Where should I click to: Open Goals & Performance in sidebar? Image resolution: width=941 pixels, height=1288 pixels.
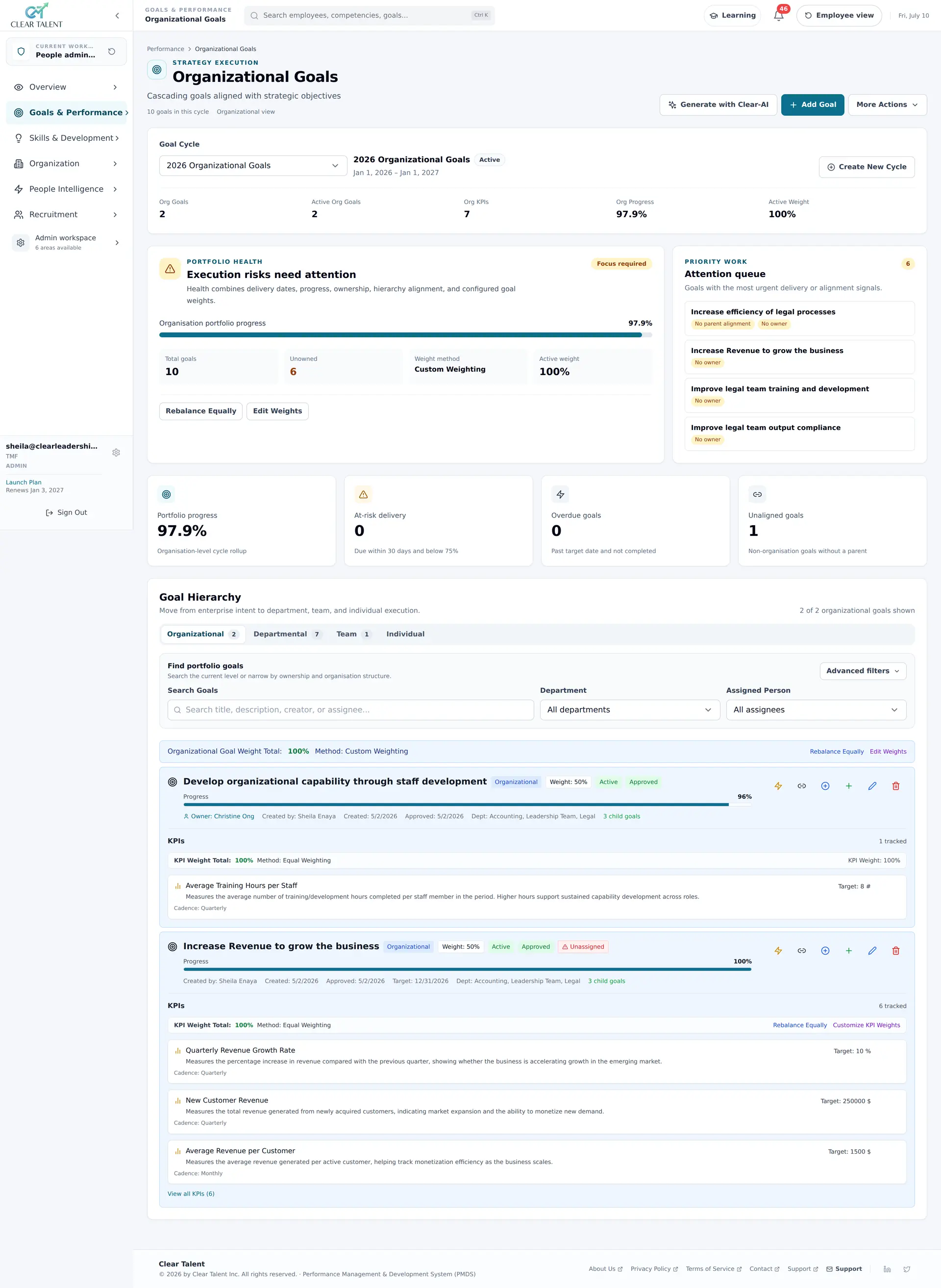click(66, 113)
